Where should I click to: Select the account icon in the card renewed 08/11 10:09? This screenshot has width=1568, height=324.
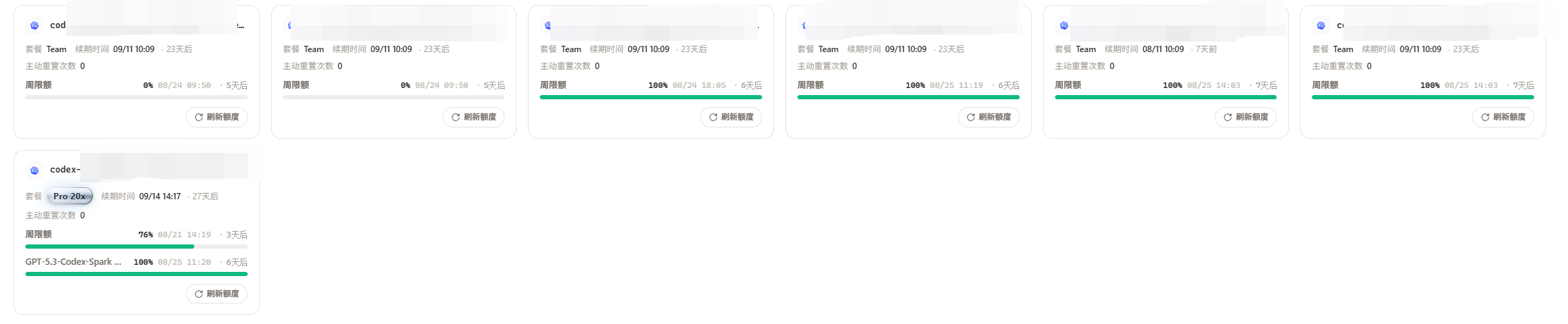[x=1064, y=25]
